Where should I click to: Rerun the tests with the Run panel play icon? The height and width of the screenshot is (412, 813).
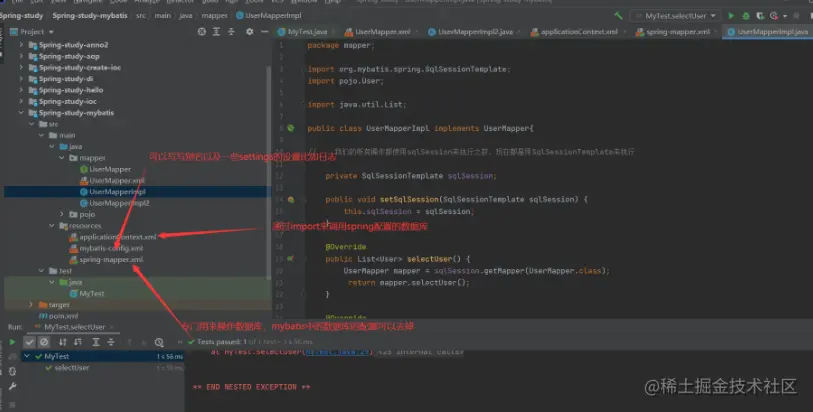pos(12,343)
